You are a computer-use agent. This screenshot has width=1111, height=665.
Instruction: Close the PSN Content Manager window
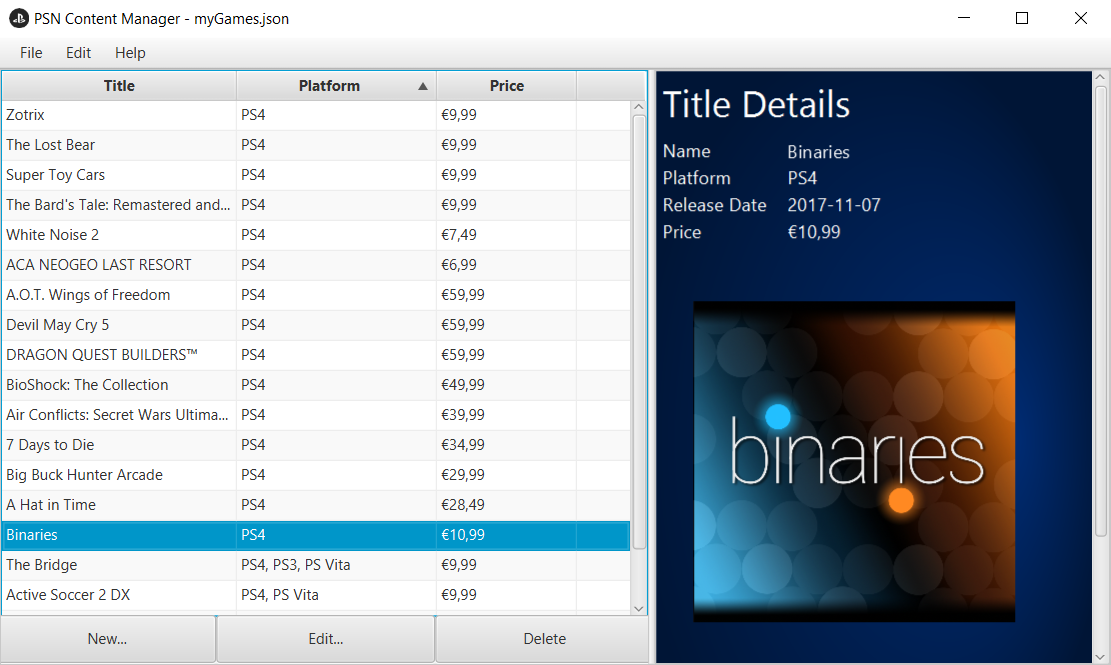coord(1081,18)
